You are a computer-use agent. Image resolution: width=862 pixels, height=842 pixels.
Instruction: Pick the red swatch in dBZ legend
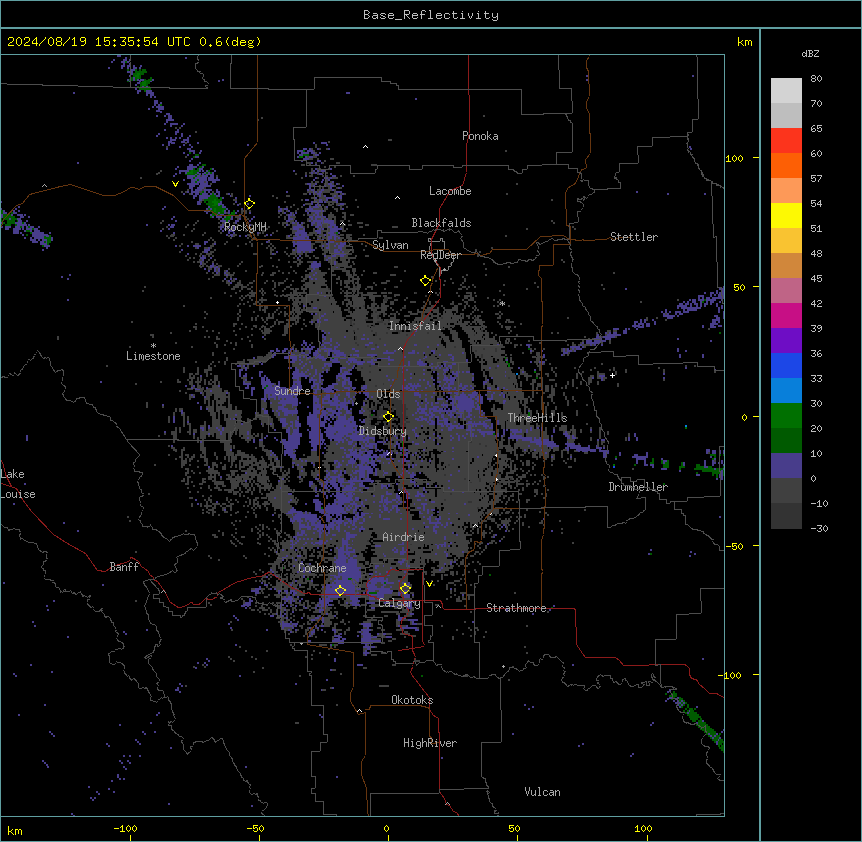[786, 140]
